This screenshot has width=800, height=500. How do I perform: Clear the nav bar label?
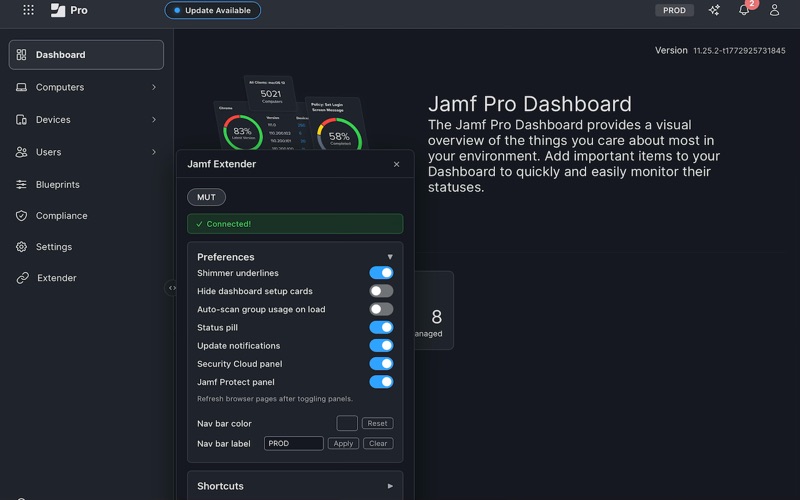378,444
